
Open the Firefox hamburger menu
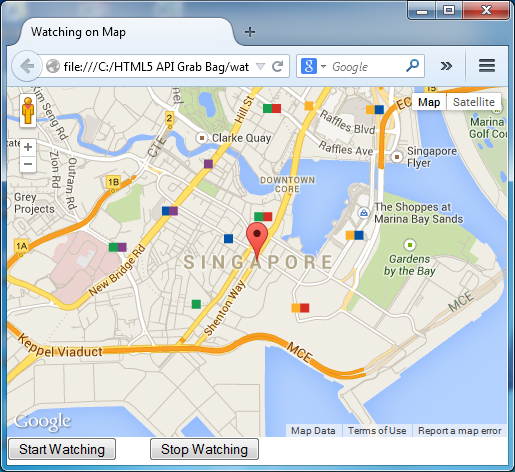click(487, 66)
